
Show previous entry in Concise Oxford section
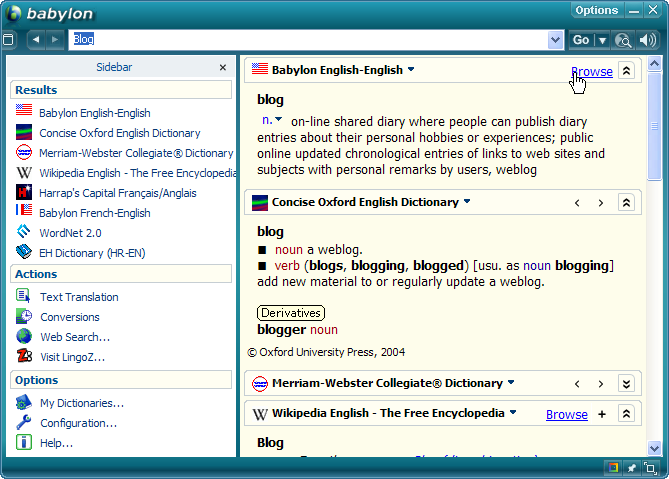click(577, 203)
